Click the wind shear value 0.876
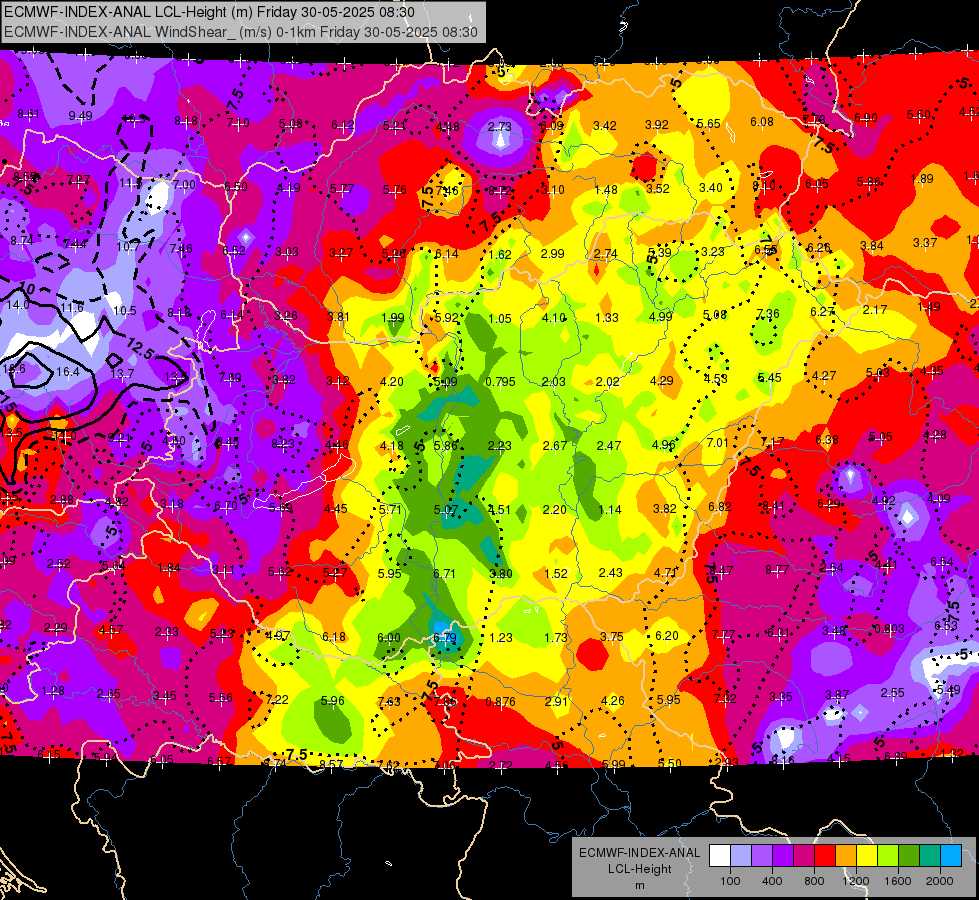The width and height of the screenshot is (979, 900). pos(500,701)
